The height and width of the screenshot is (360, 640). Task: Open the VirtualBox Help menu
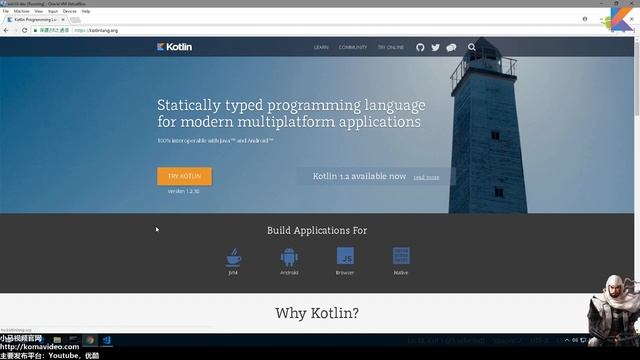pos(86,11)
